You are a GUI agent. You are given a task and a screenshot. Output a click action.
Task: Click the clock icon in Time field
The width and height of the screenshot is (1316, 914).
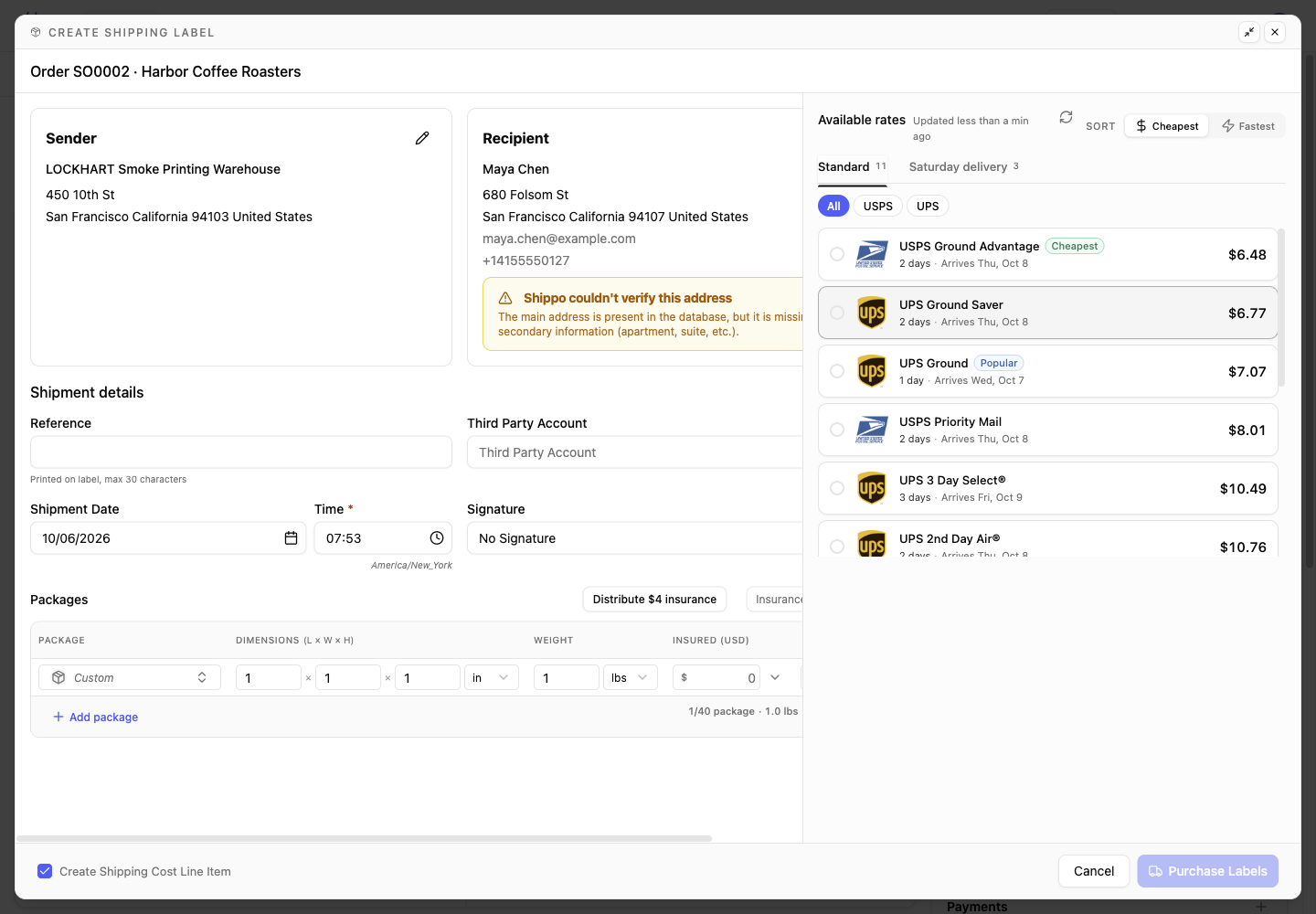point(437,538)
